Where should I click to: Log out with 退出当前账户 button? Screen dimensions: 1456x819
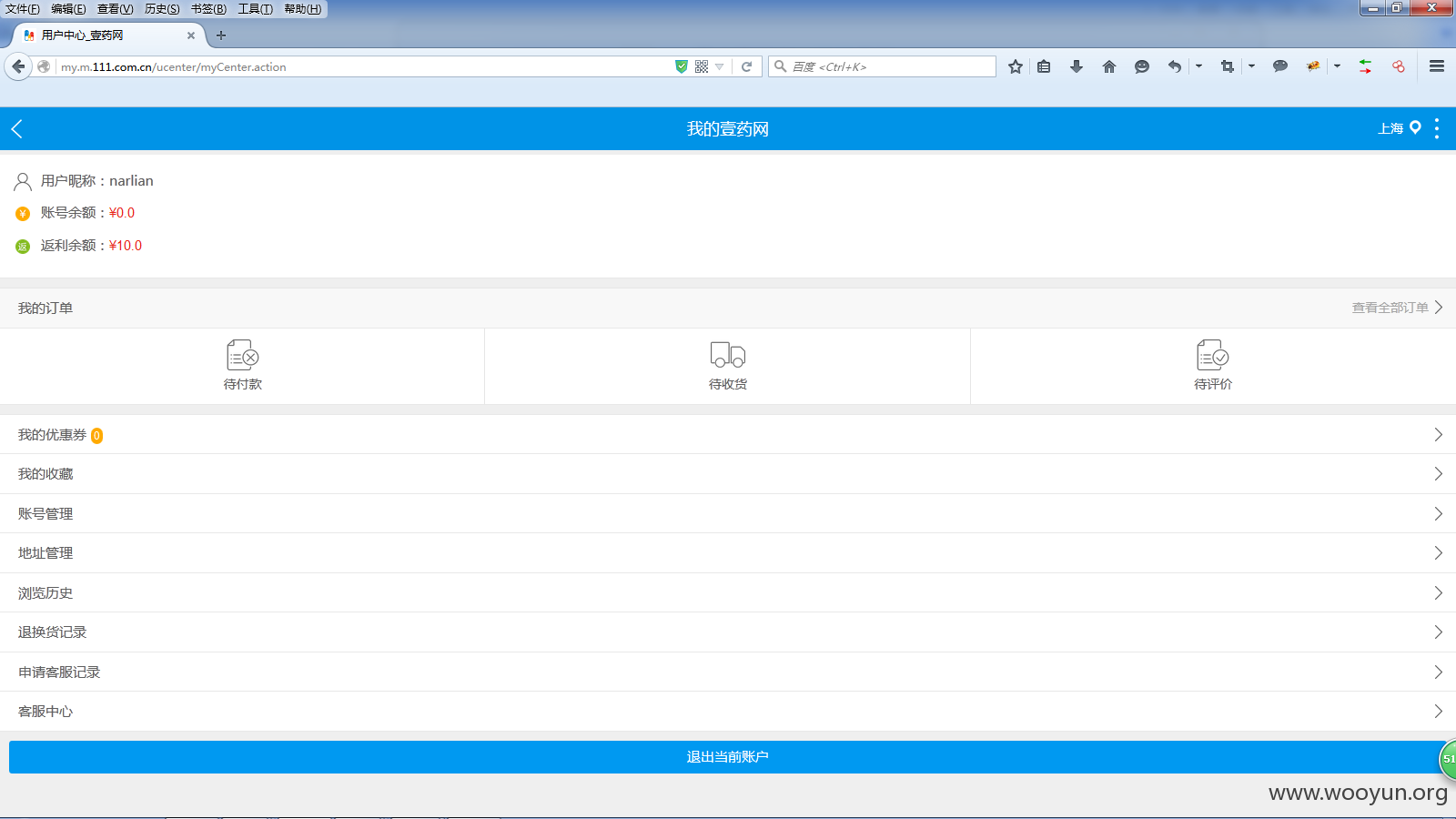click(728, 757)
